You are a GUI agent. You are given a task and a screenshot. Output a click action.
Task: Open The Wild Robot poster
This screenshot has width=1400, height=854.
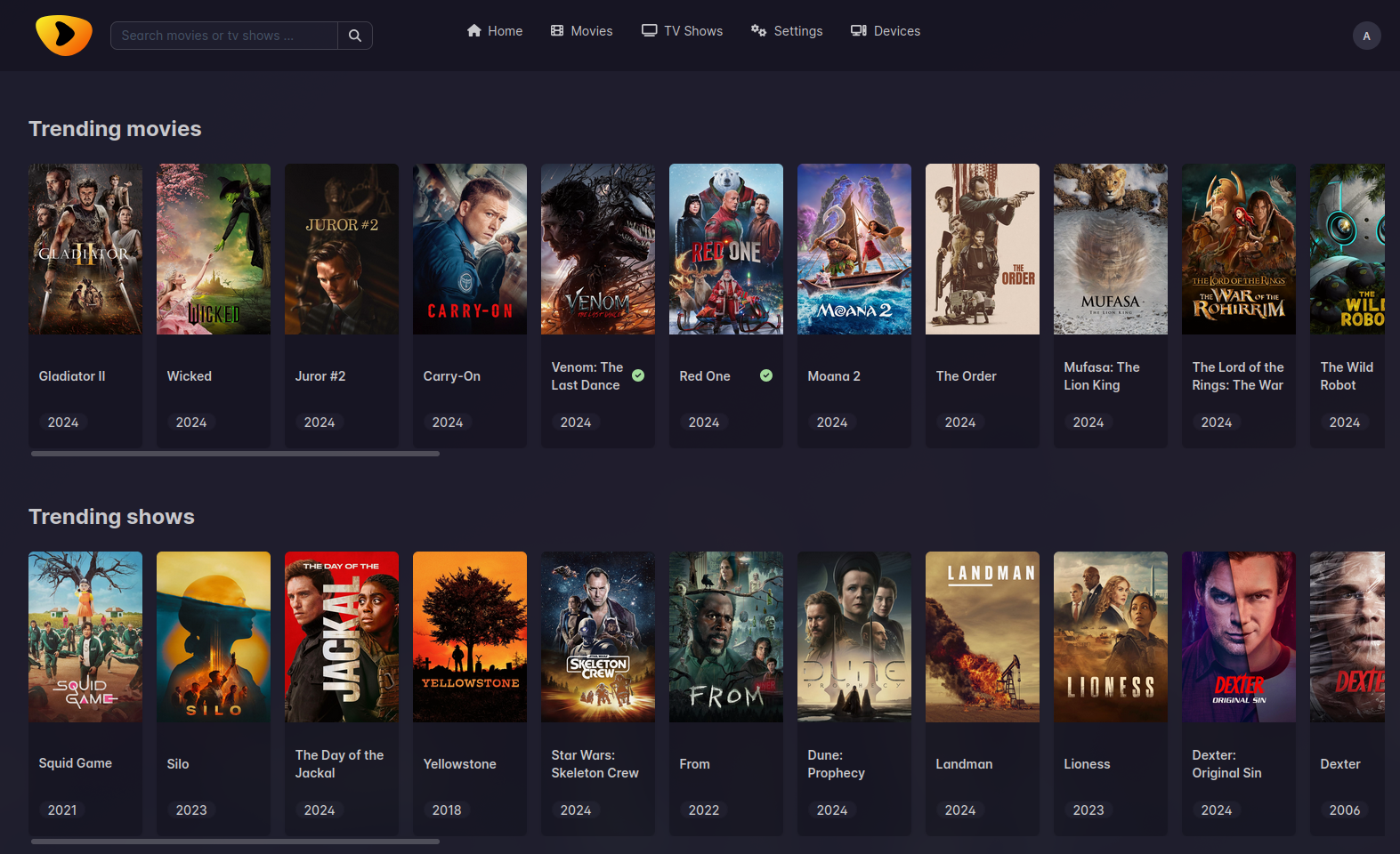1347,249
